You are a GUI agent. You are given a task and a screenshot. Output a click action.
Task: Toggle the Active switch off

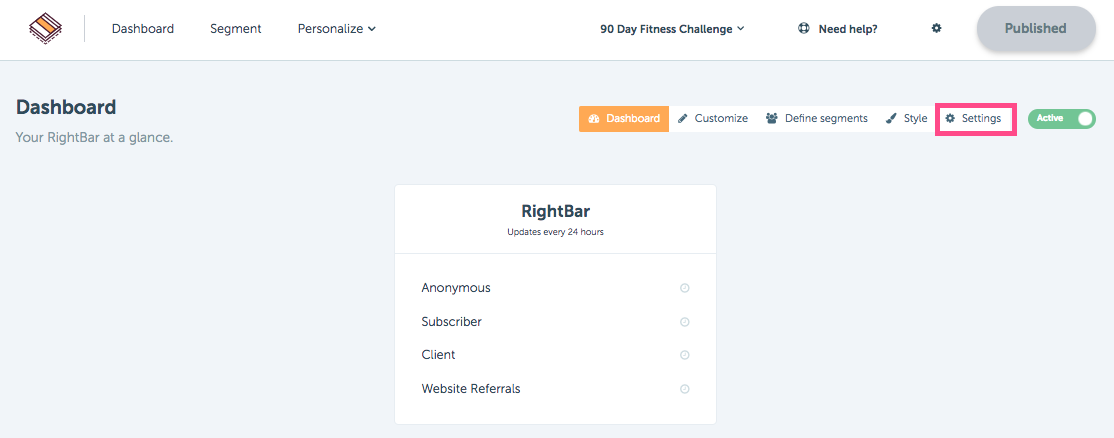1061,119
